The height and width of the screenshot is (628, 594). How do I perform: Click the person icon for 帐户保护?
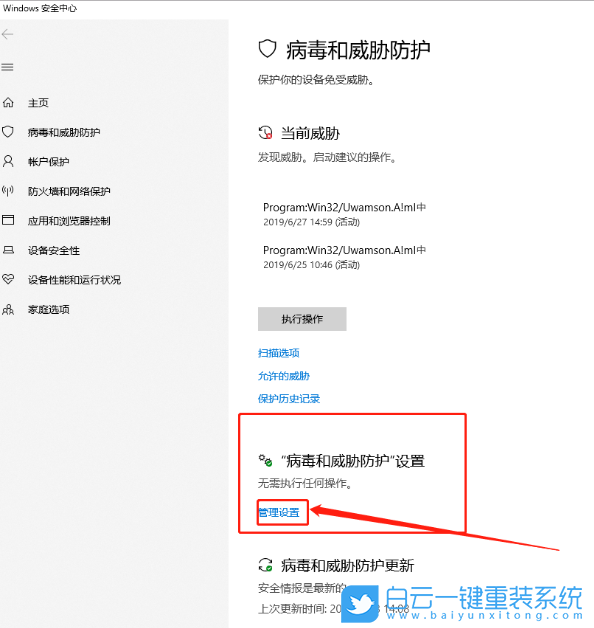click(x=8, y=161)
